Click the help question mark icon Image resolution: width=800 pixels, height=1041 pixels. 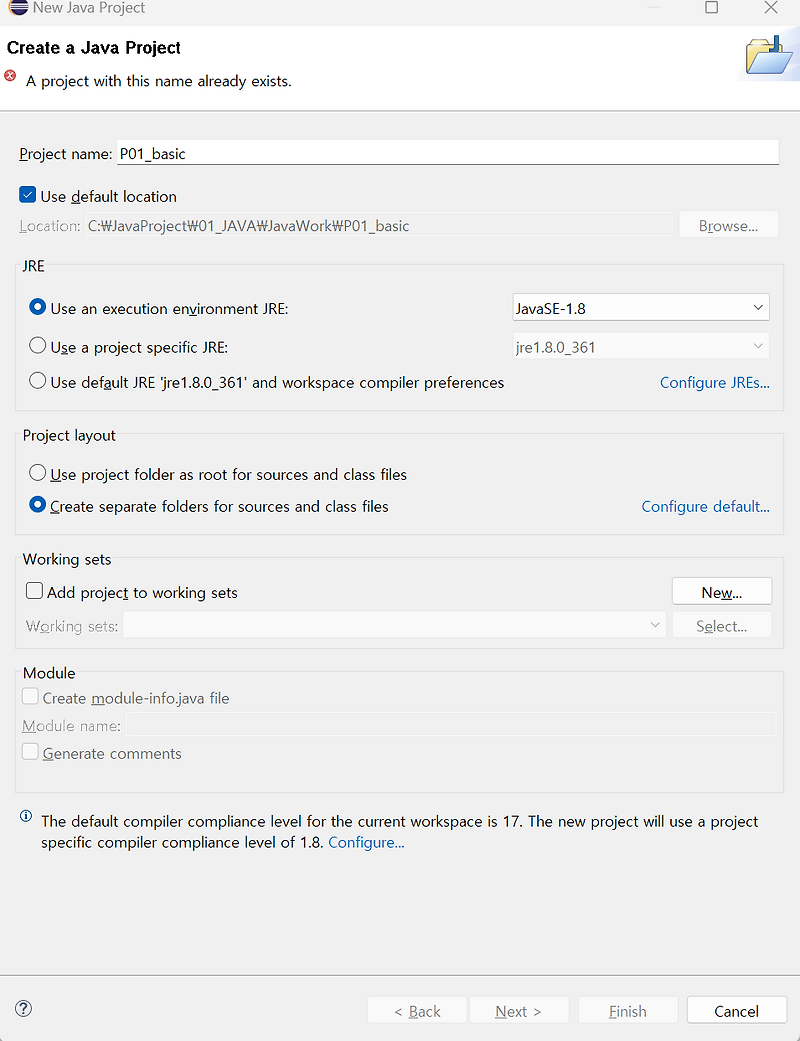(x=24, y=1008)
